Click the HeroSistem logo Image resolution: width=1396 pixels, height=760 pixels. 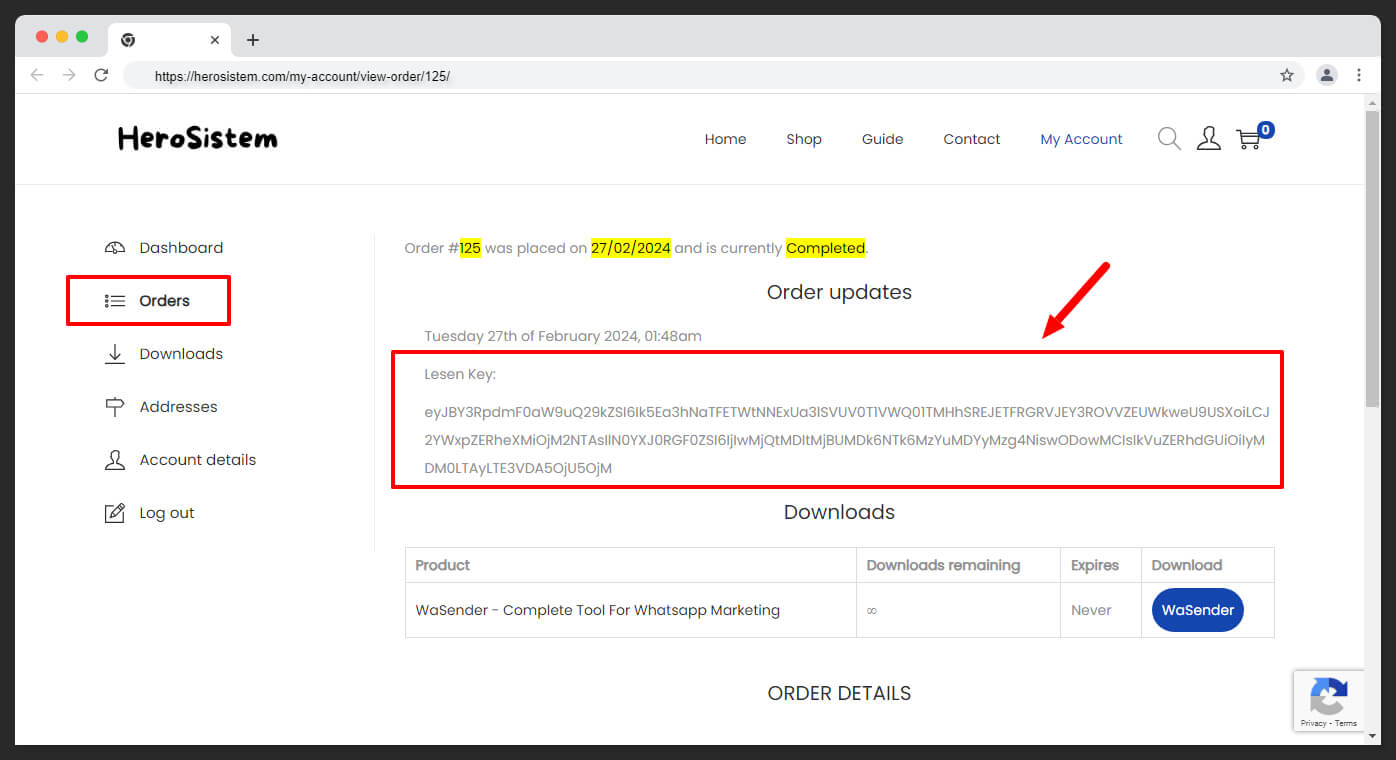(x=197, y=139)
